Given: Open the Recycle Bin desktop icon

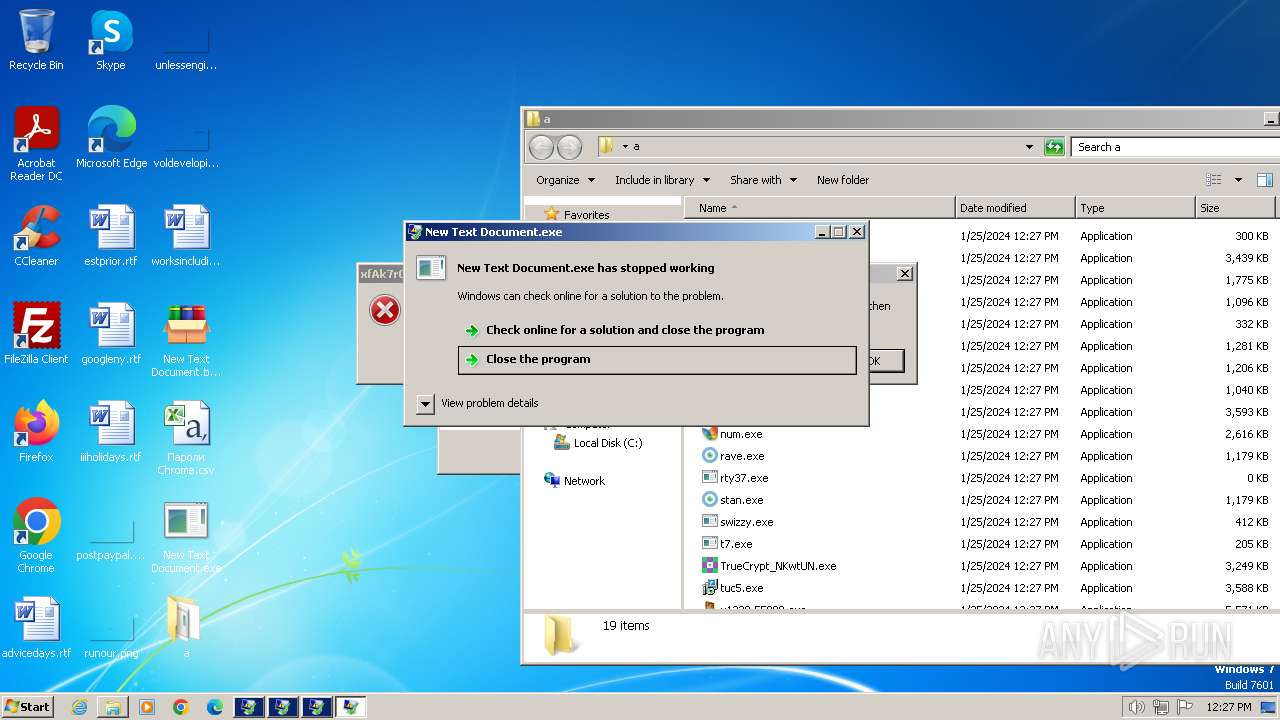Looking at the screenshot, I should [x=36, y=40].
